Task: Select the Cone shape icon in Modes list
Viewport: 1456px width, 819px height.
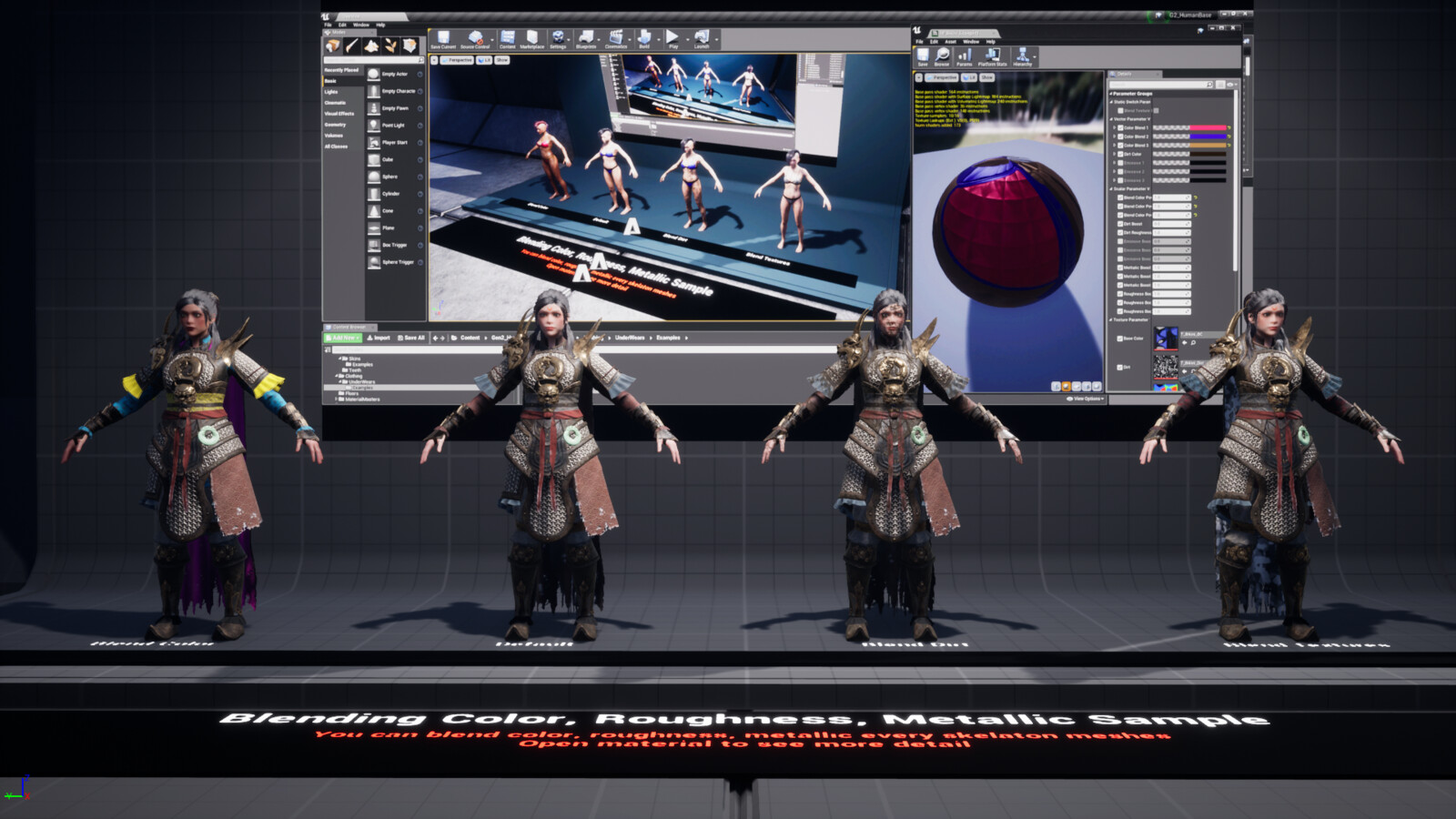Action: [374, 211]
